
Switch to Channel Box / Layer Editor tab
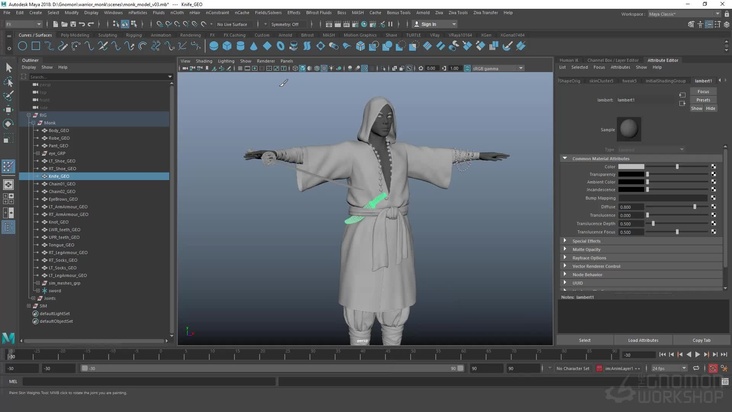pyautogui.click(x=613, y=60)
